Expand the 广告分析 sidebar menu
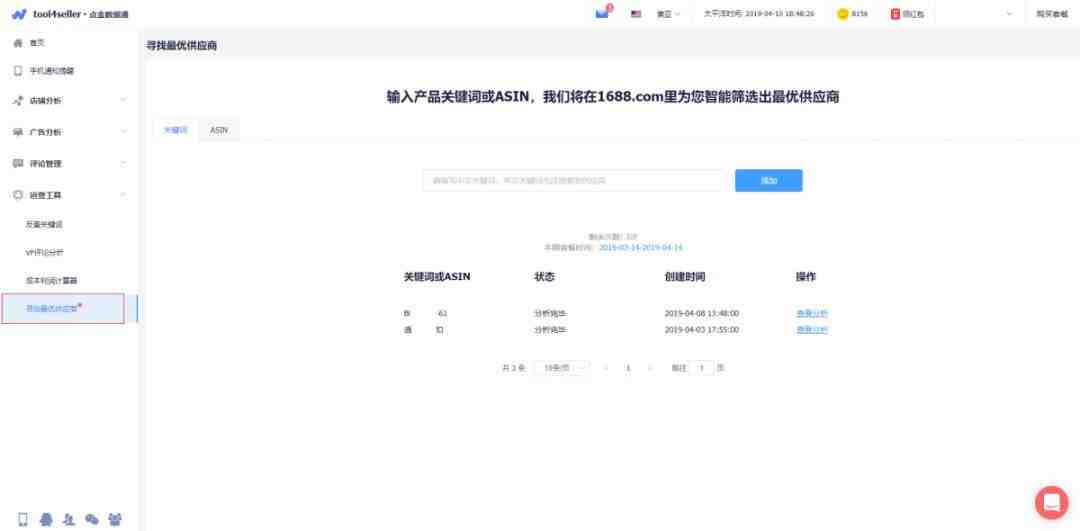 (x=69, y=132)
